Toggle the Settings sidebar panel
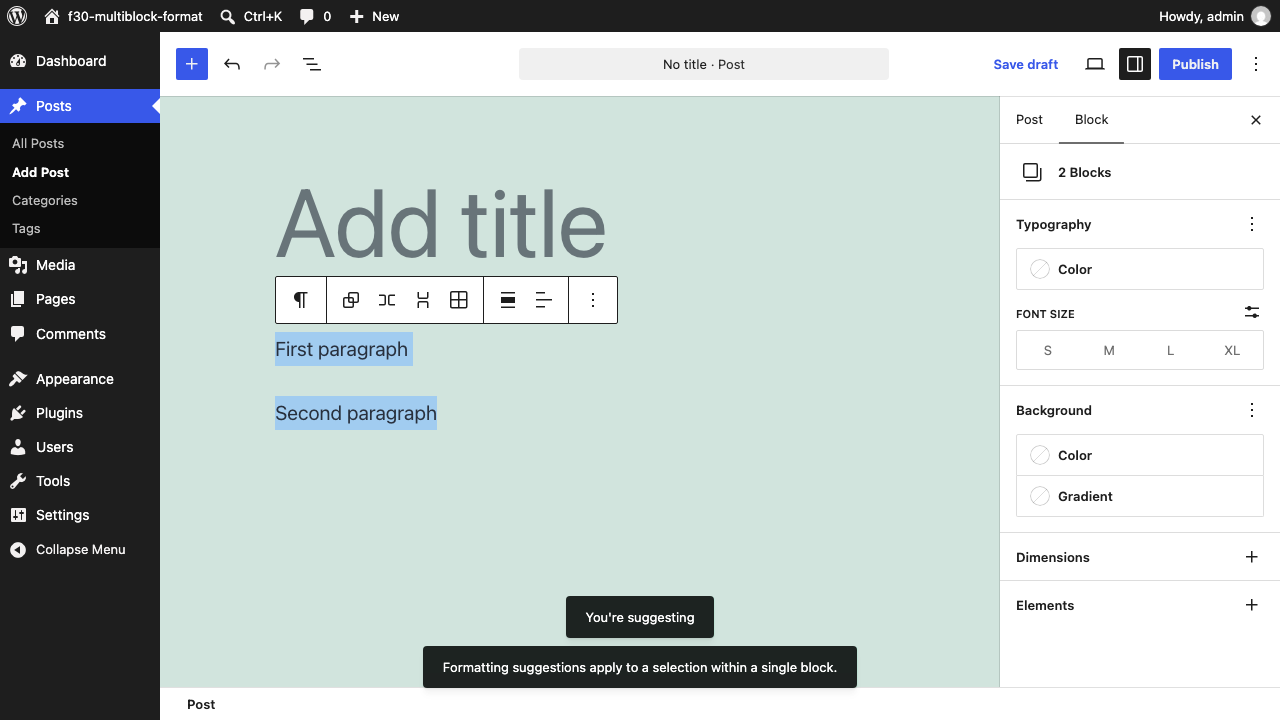The height and width of the screenshot is (720, 1280). (x=1135, y=64)
